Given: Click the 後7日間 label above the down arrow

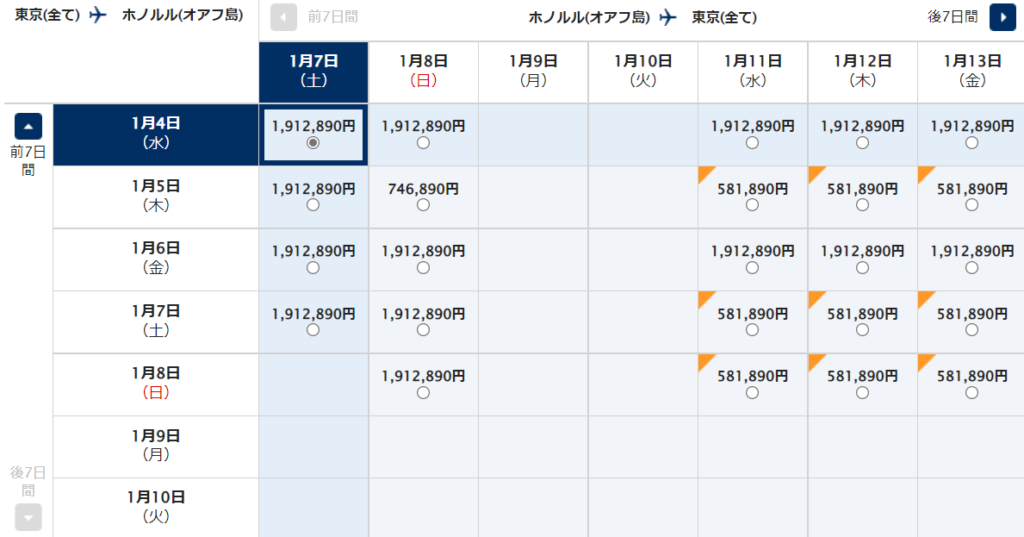Looking at the screenshot, I should click(28, 481).
